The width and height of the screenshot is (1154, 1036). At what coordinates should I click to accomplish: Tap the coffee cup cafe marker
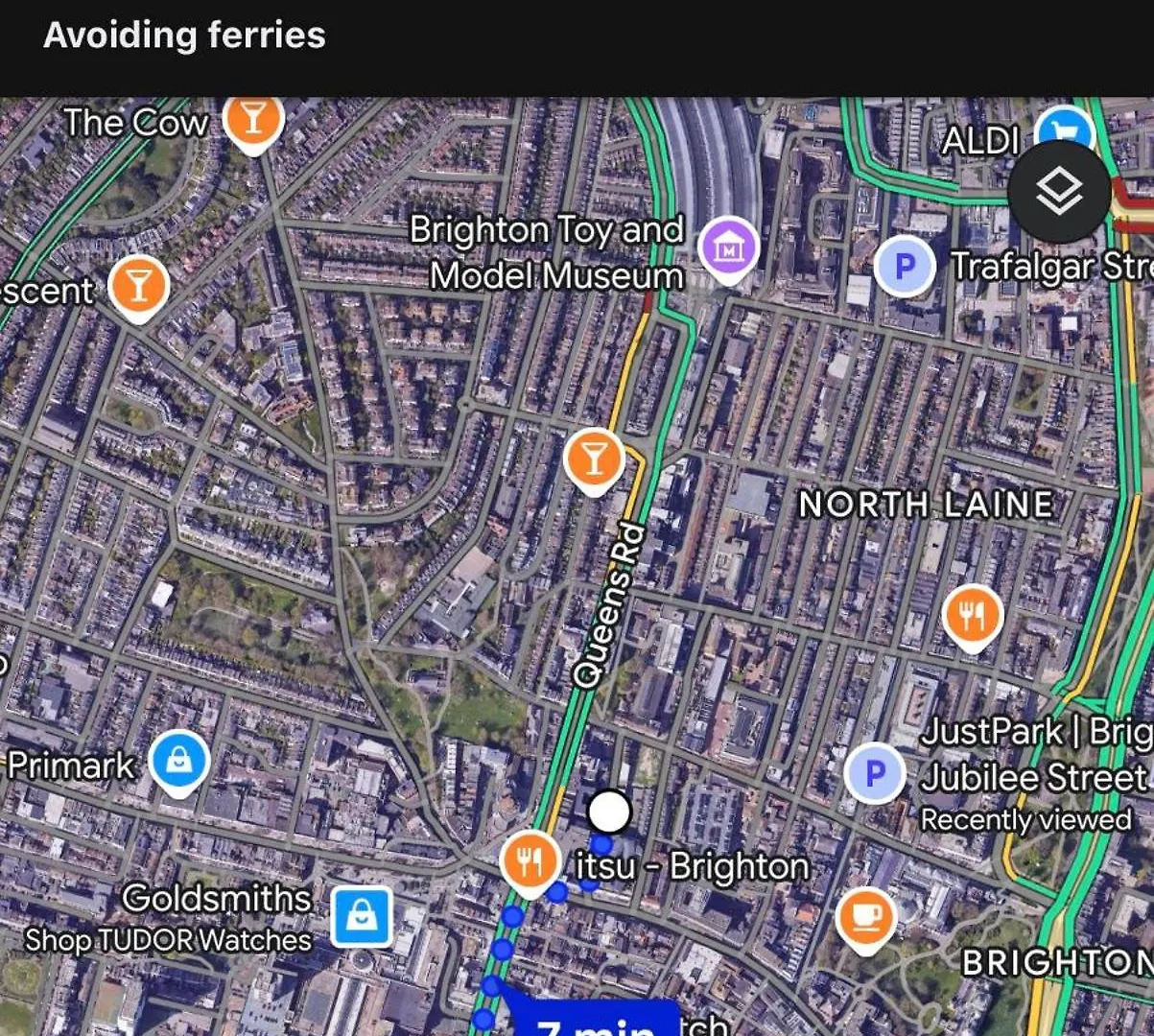coord(866,919)
